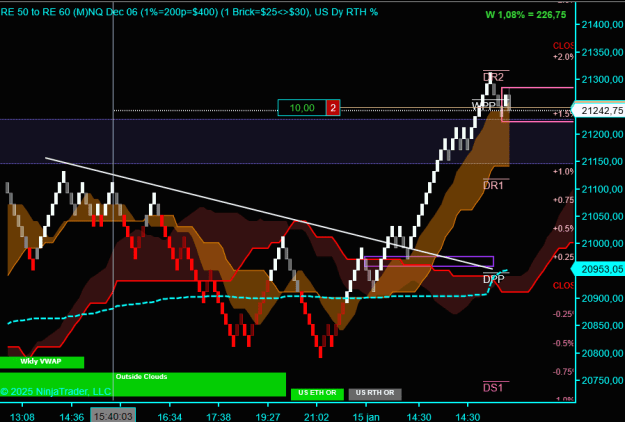Click the Wkly VWAP green status bar
Screen dimensions: 625x422
point(41,362)
